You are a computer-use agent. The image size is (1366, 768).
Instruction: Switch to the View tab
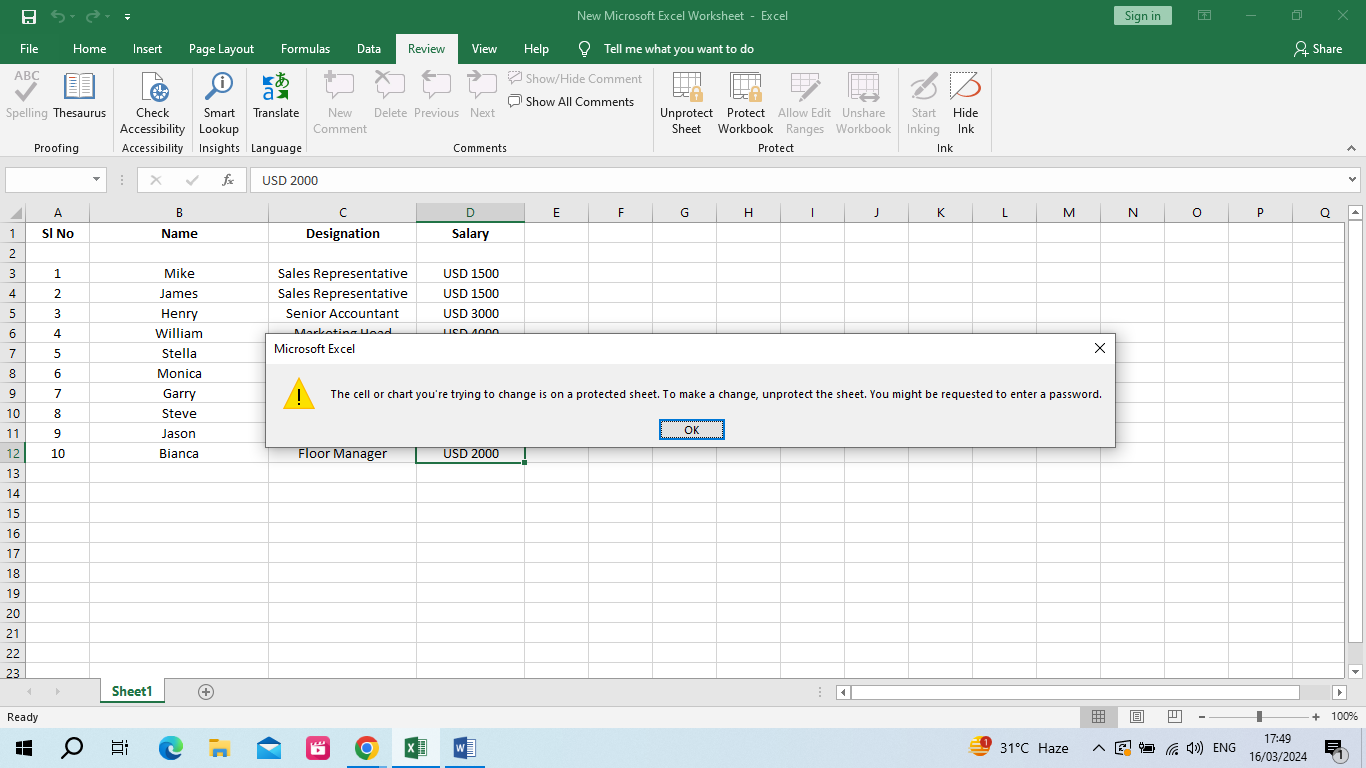[x=484, y=49]
